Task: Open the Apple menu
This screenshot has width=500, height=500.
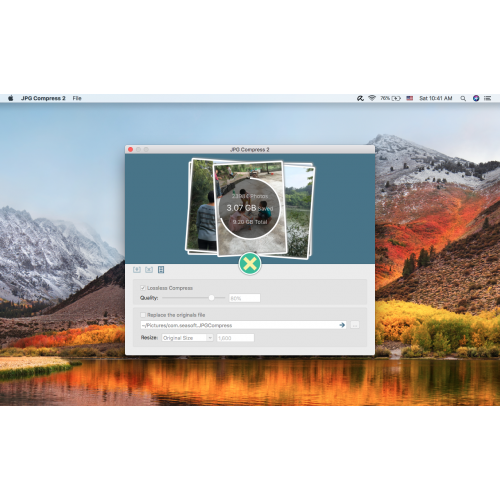Action: (11, 98)
